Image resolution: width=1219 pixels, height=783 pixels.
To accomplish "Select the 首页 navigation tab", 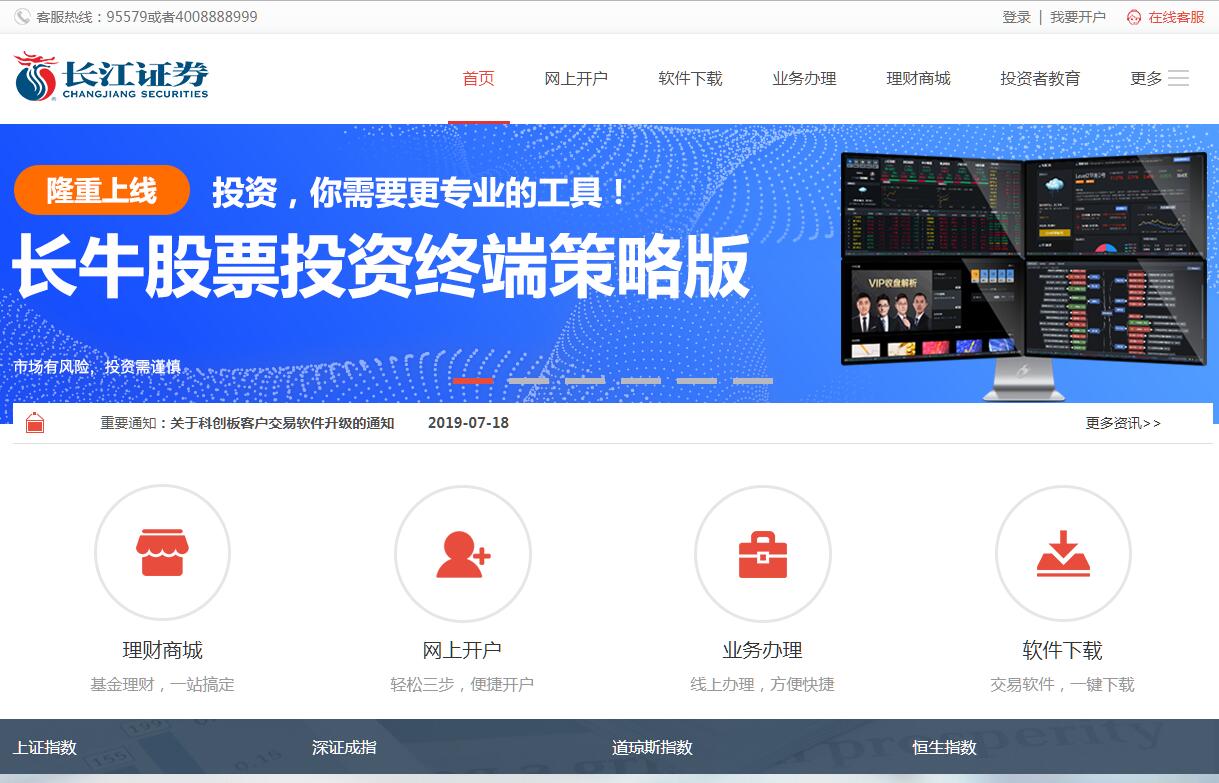I will click(478, 78).
